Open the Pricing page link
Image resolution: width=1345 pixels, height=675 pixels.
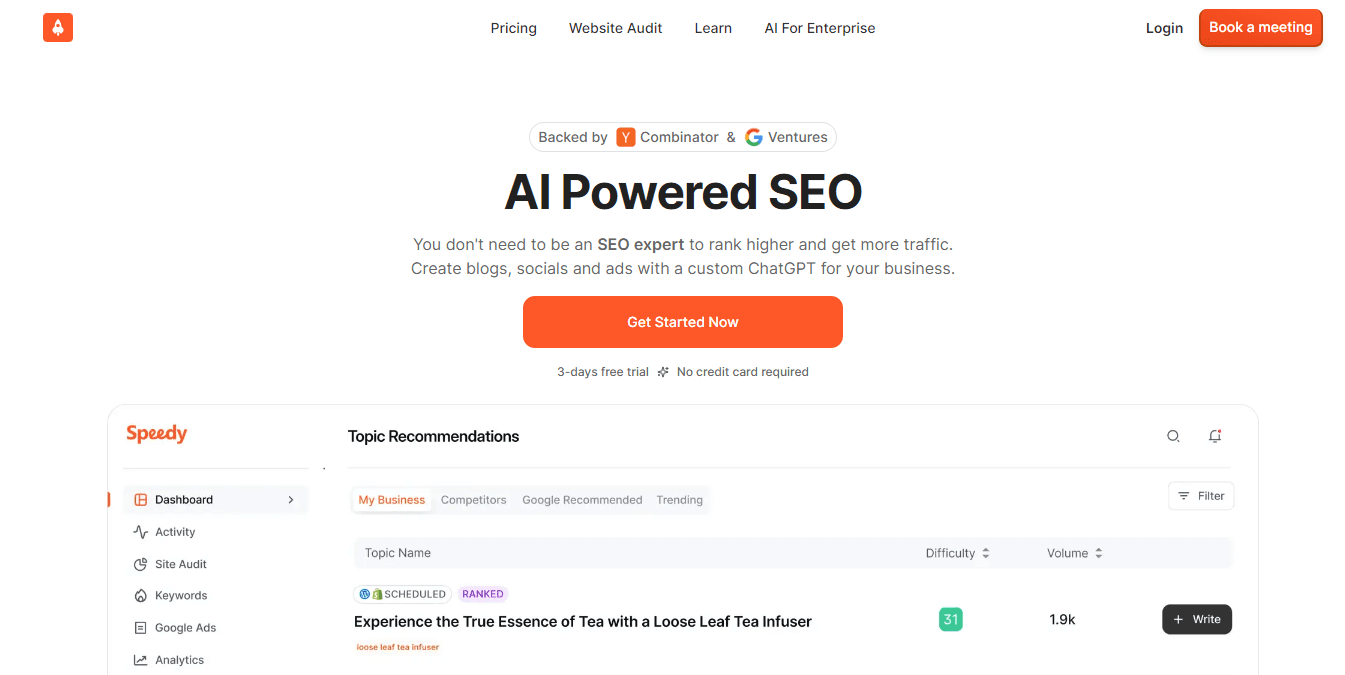point(514,28)
